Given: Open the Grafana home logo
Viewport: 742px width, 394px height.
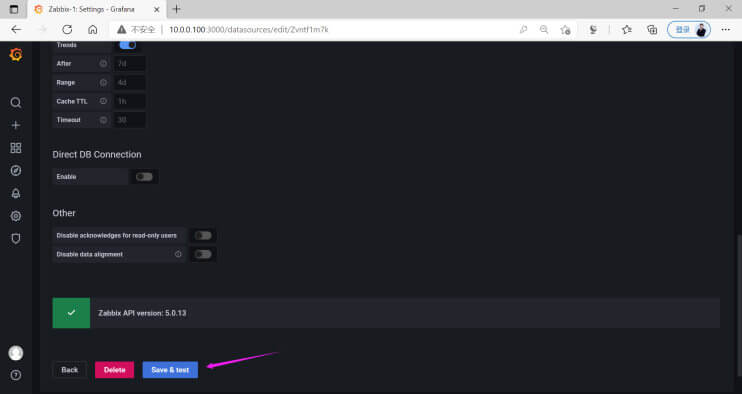Looking at the screenshot, I should pos(16,55).
